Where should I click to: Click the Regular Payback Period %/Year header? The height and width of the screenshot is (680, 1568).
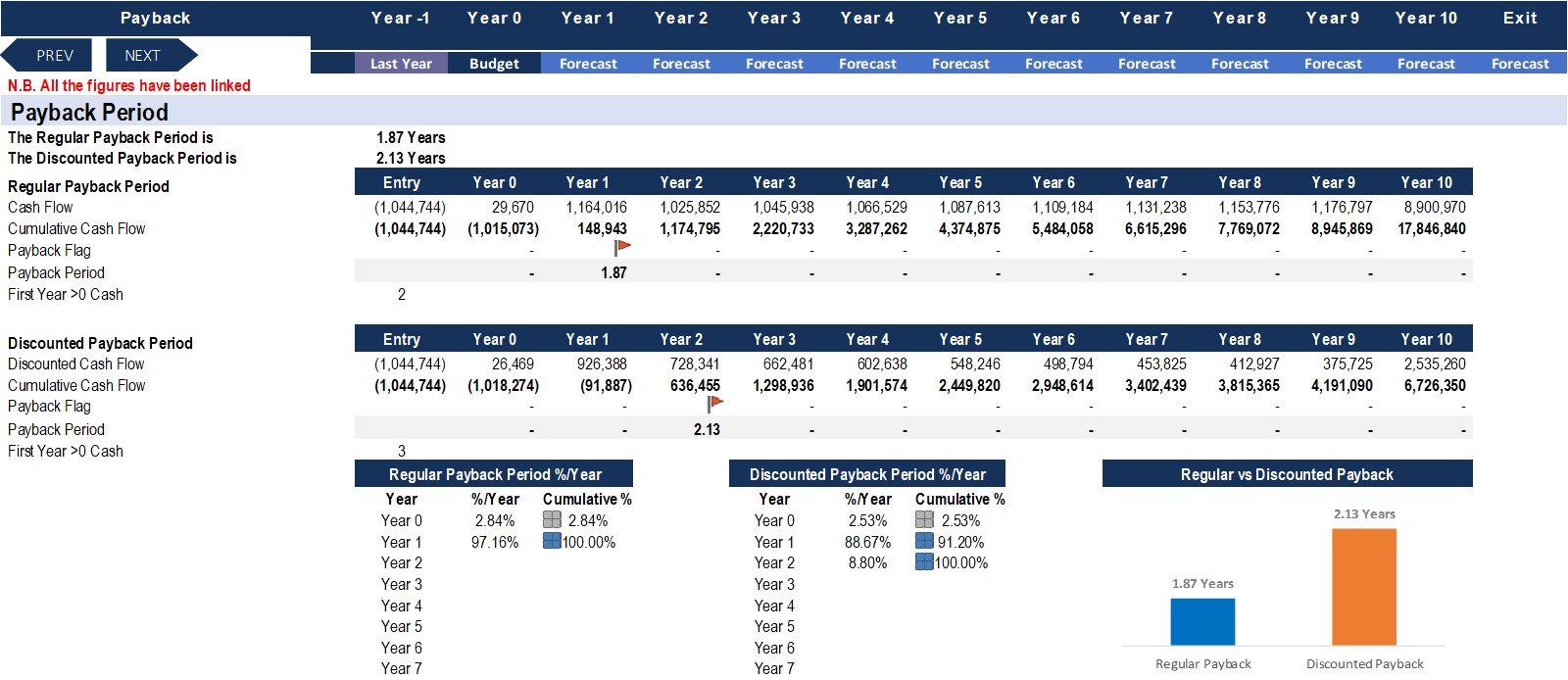[x=495, y=474]
